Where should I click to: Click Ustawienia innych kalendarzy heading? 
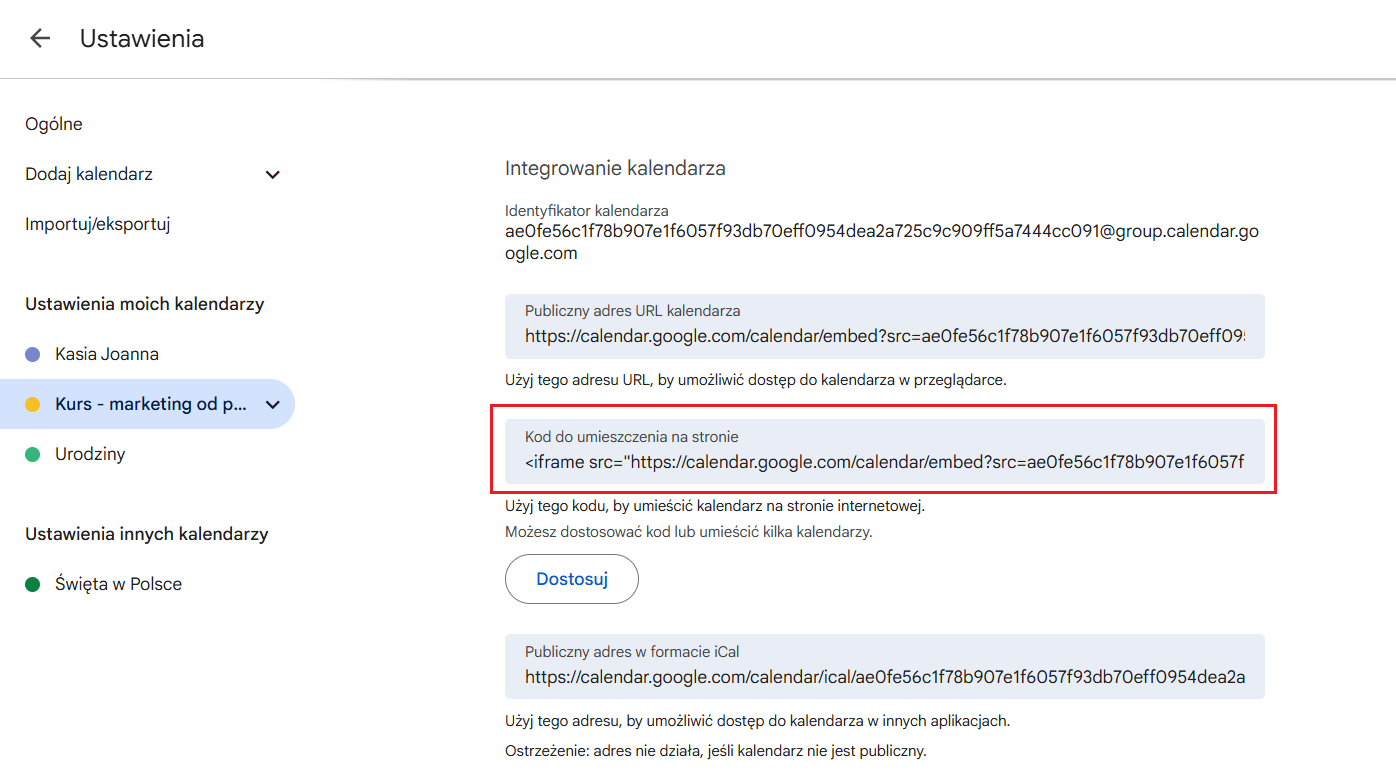147,534
